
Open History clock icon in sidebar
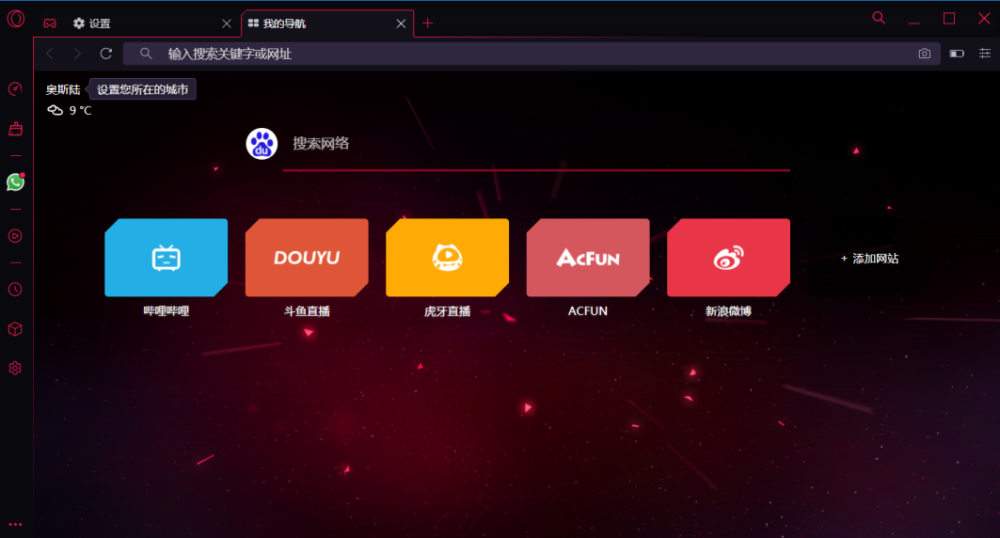[x=15, y=289]
